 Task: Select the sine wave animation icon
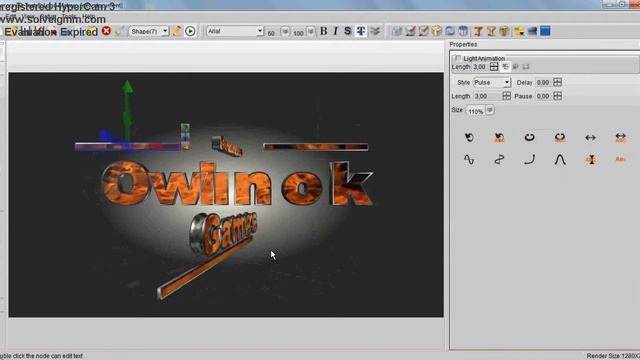pyautogui.click(x=469, y=160)
